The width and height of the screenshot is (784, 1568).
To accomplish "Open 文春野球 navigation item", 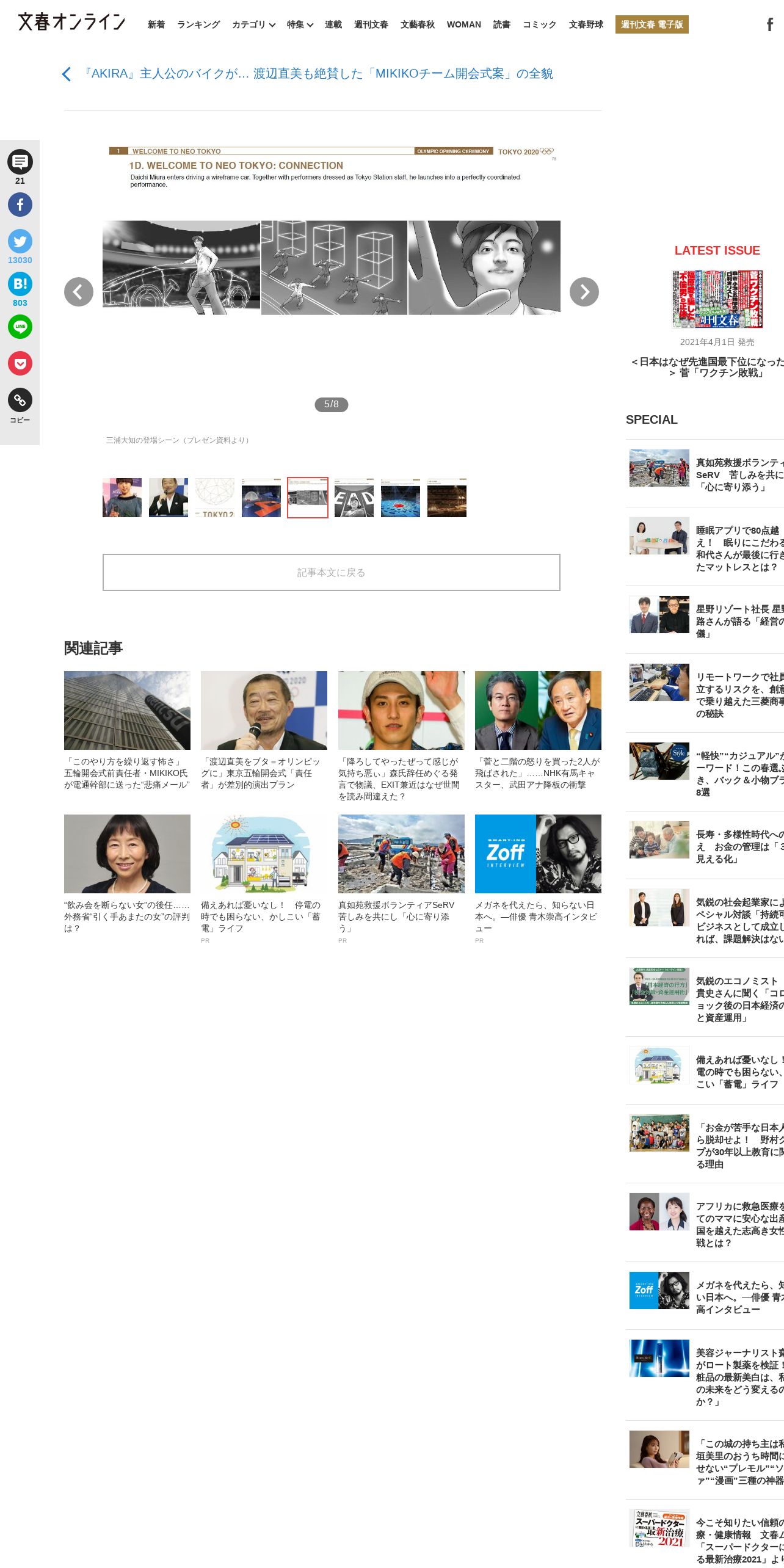I will [586, 24].
